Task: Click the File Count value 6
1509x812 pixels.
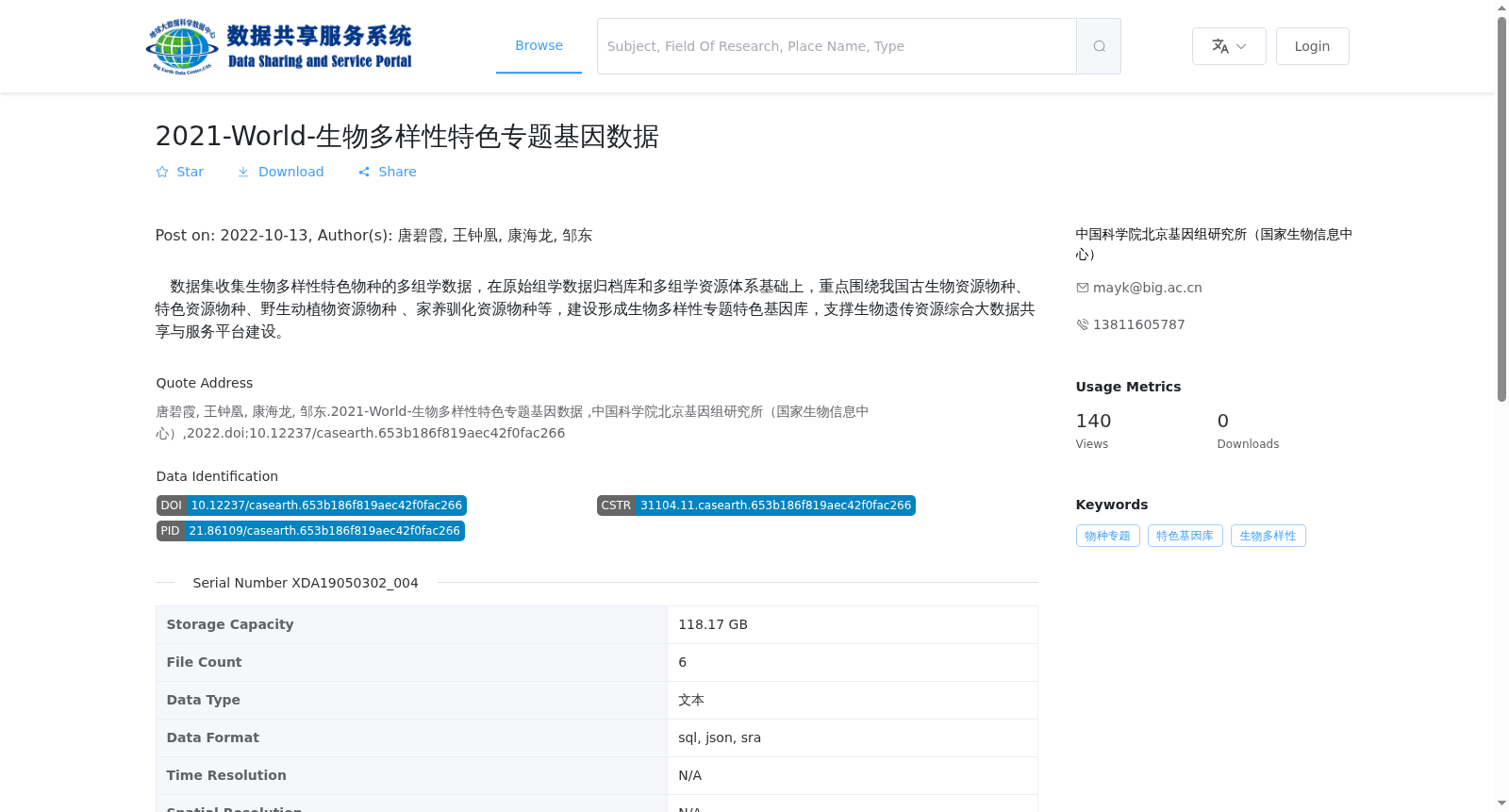Action: click(x=683, y=662)
